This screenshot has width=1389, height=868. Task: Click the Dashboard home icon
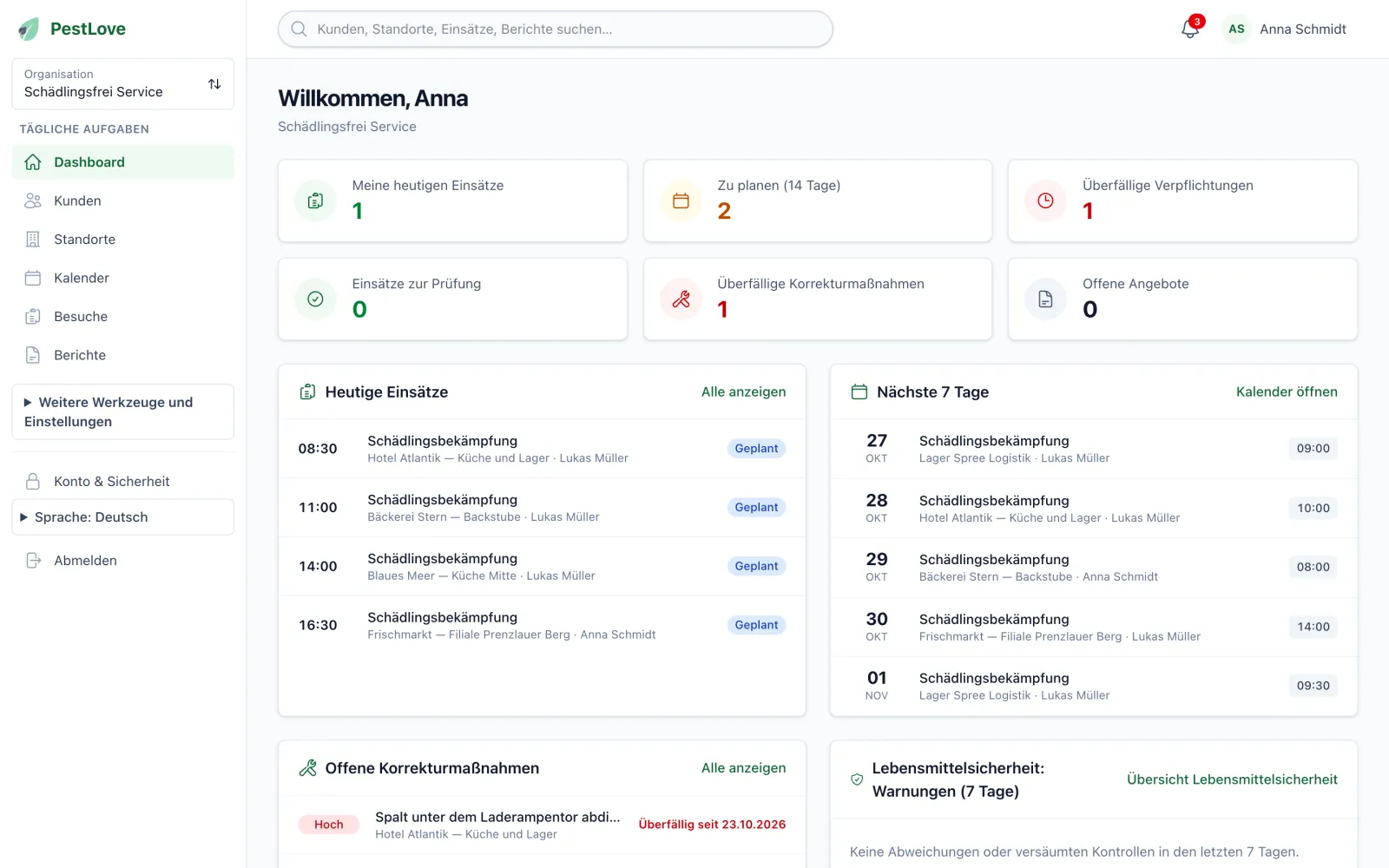click(x=33, y=162)
